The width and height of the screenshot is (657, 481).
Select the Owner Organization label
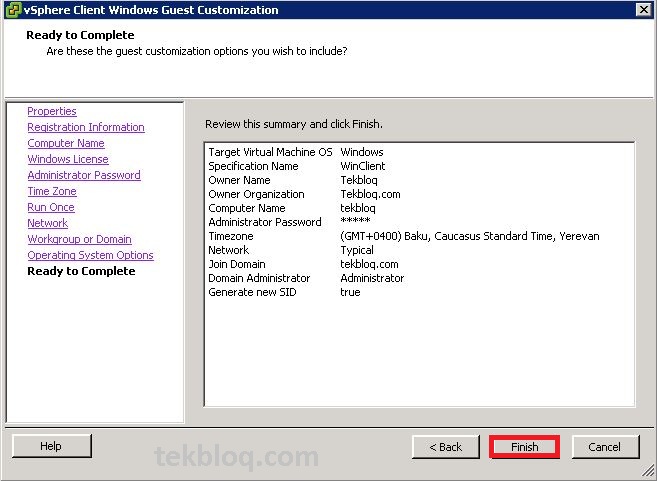click(x=256, y=194)
